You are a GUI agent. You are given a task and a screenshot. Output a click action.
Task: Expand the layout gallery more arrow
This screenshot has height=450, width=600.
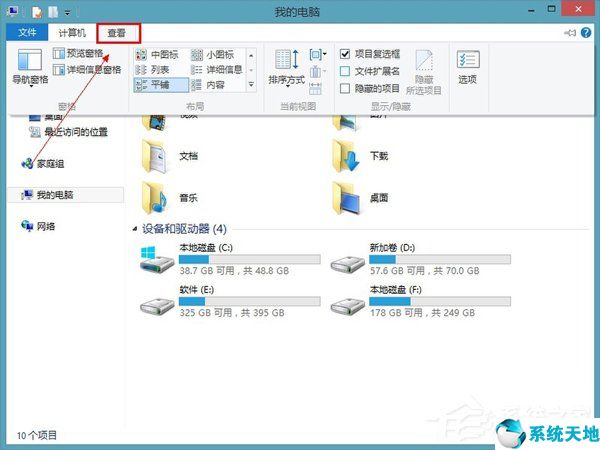pos(251,85)
